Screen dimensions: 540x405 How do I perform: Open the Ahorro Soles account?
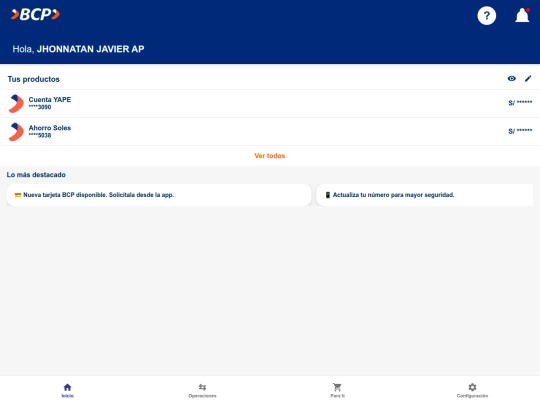[270, 132]
